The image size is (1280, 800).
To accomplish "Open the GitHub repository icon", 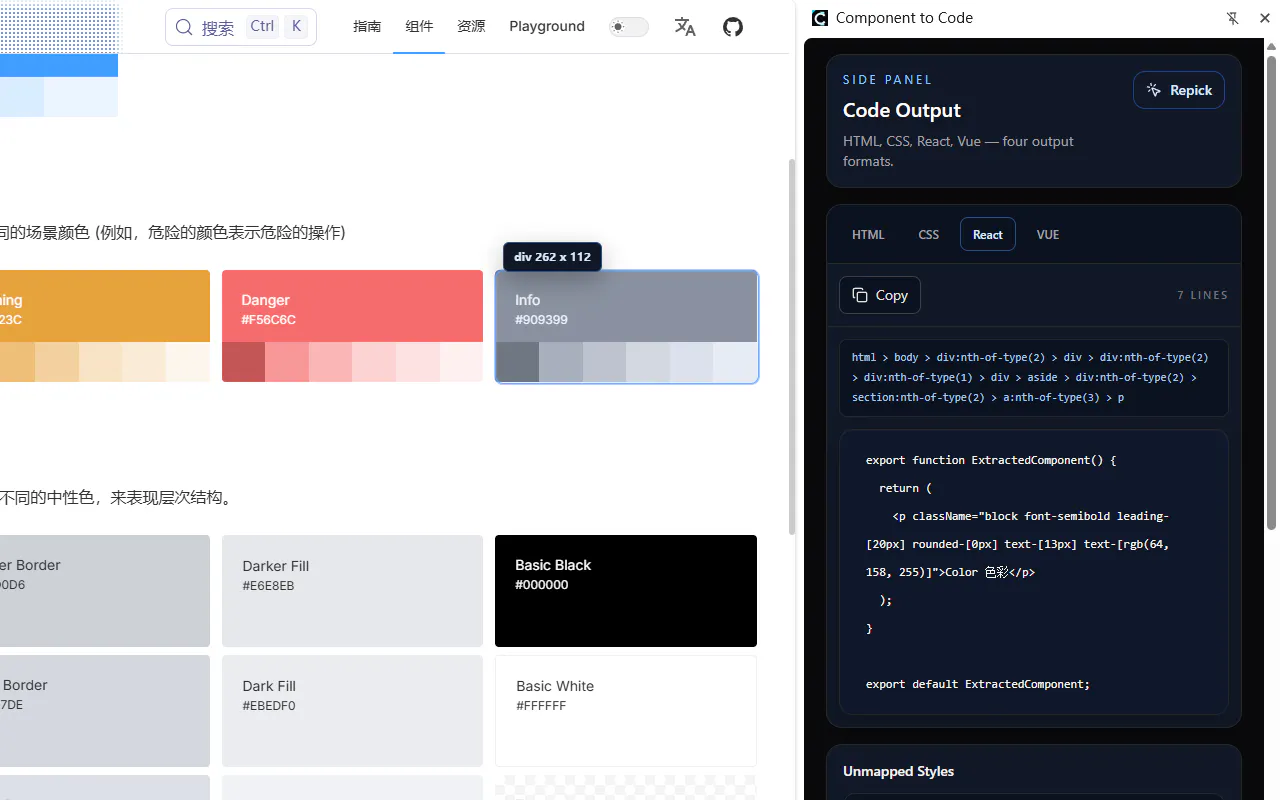I will (733, 27).
